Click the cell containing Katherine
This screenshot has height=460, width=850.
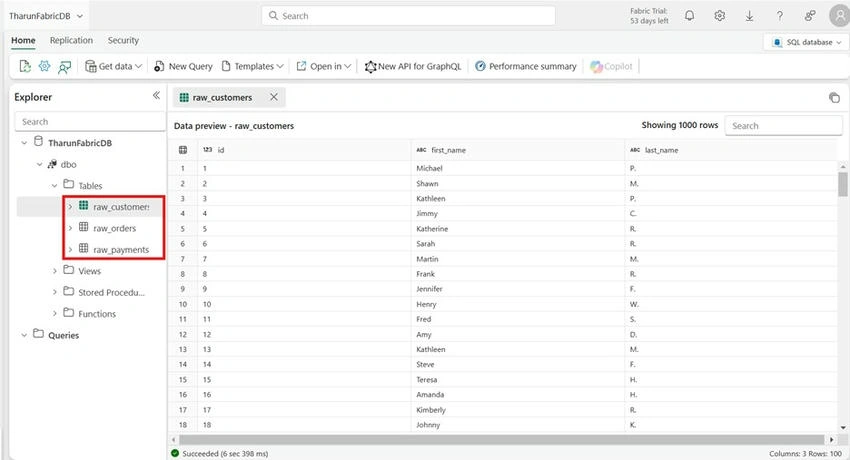(518, 229)
